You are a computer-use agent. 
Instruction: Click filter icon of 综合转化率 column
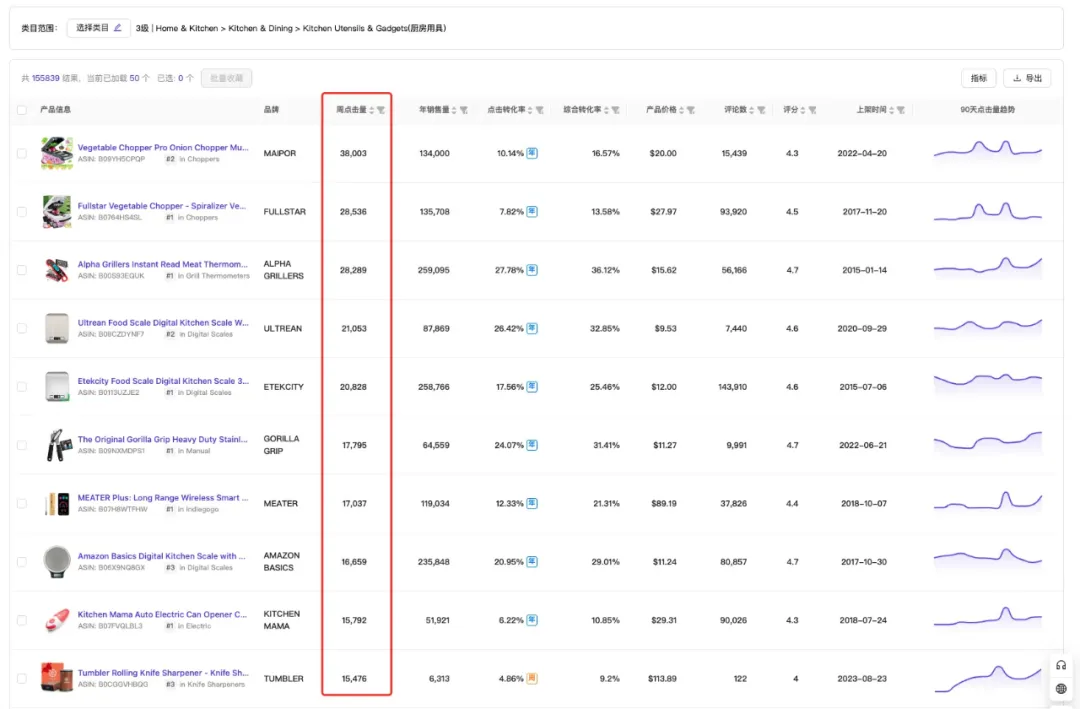coord(616,110)
